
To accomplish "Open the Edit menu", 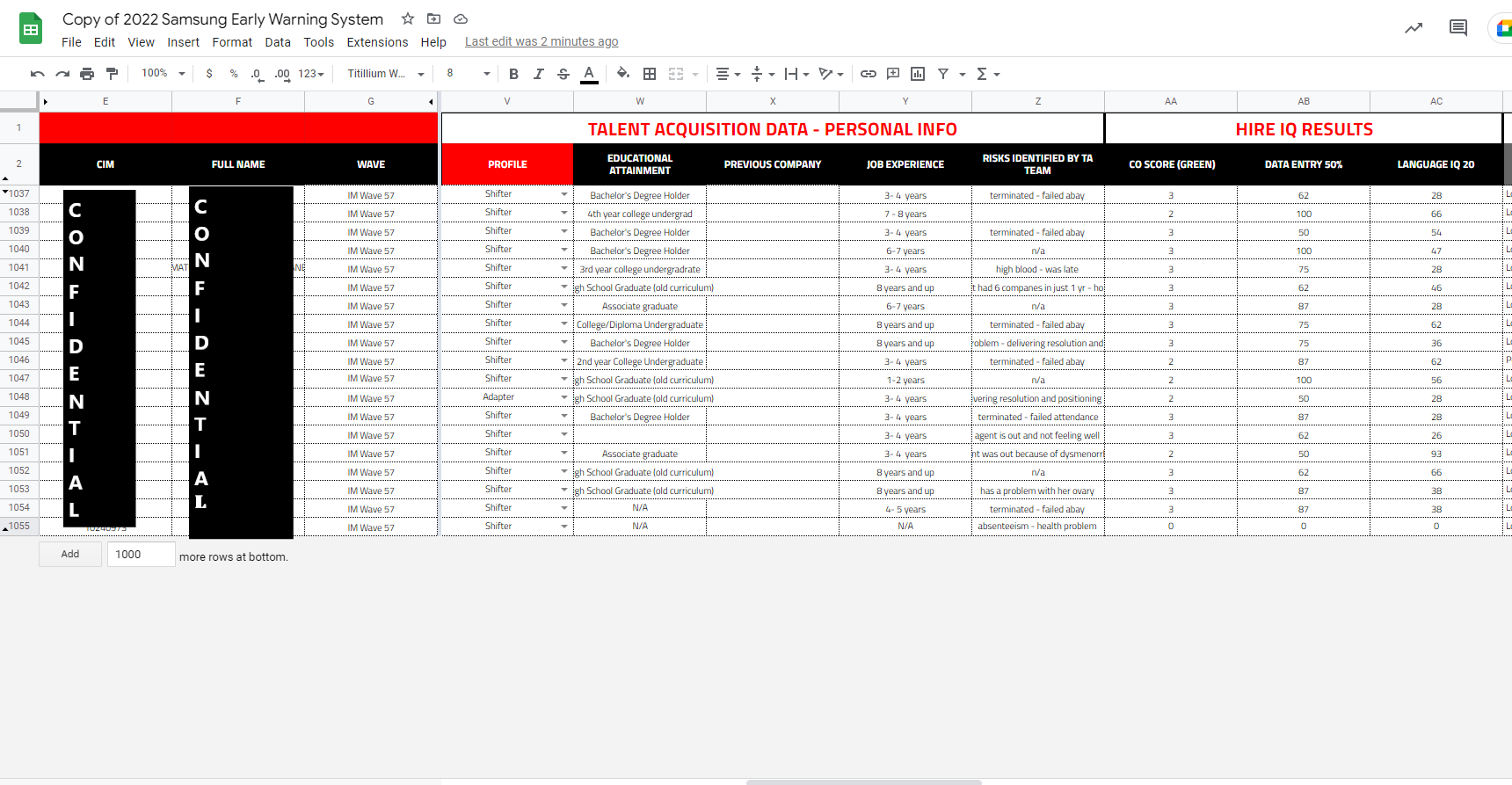I will (x=105, y=42).
